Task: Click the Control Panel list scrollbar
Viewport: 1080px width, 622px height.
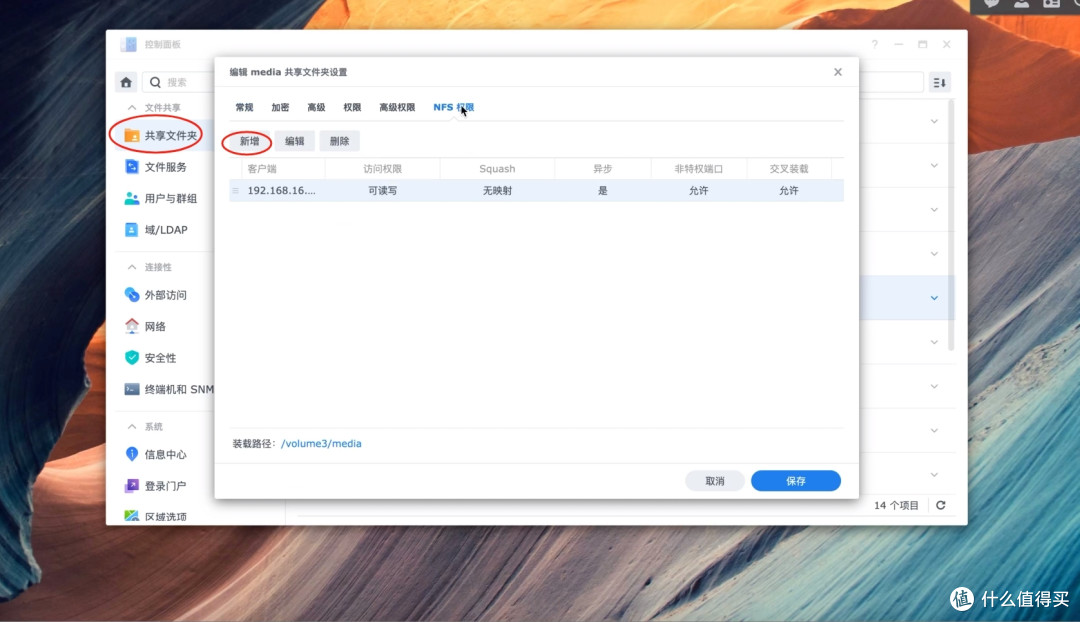Action: 951,226
